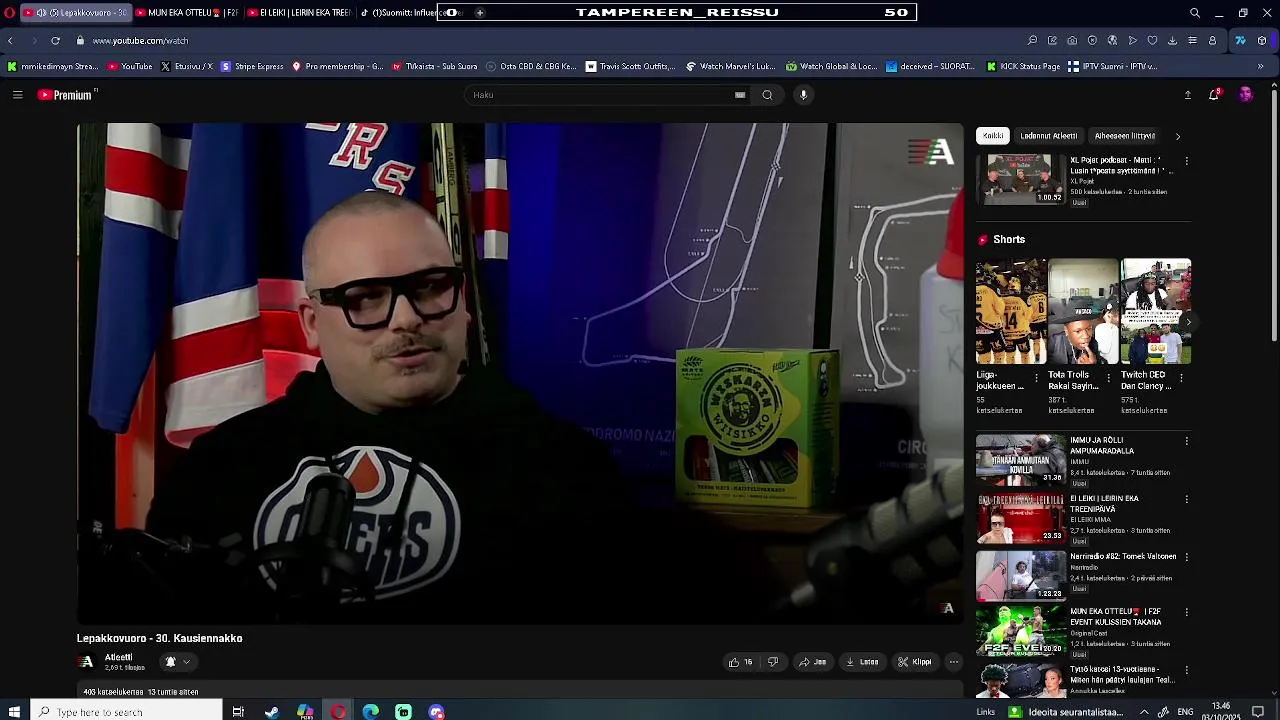Switch to Suomitt Influencer TikTok tab
The height and width of the screenshot is (720, 1280).
pos(405,13)
